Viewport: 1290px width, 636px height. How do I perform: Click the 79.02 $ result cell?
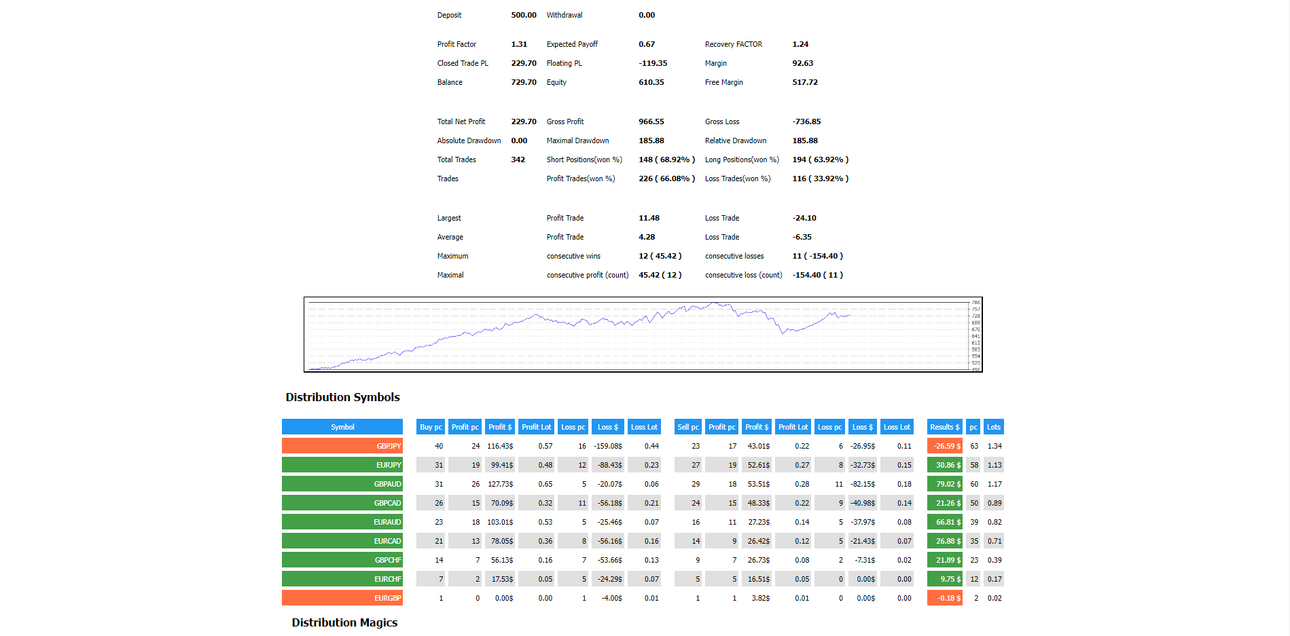tap(945, 484)
